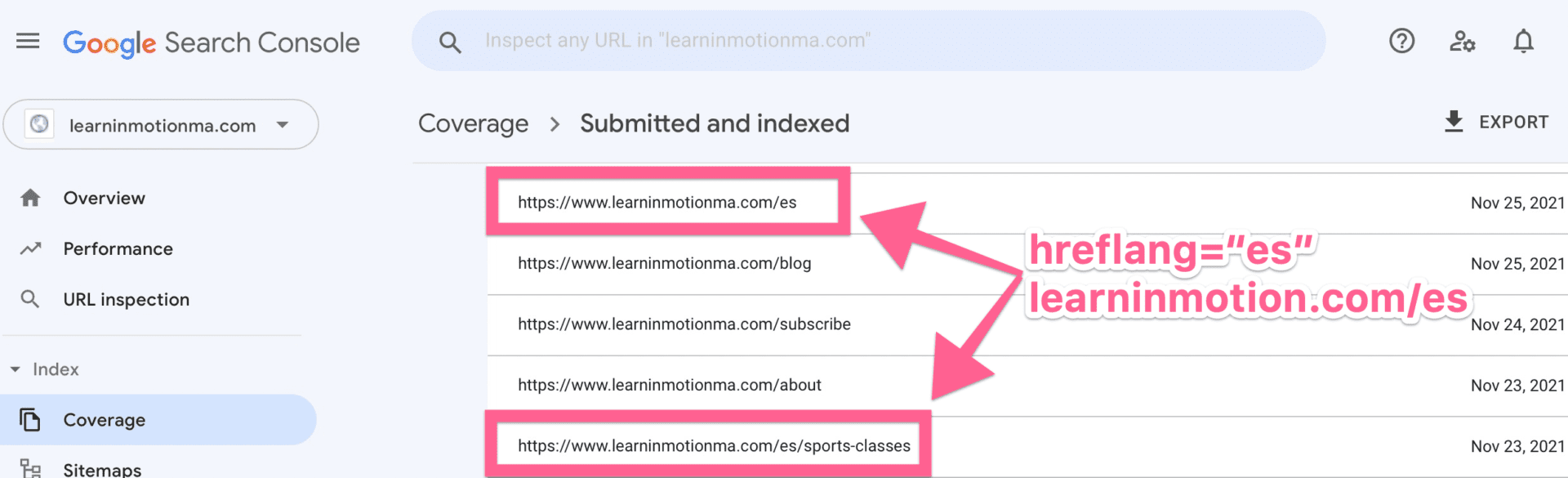Click the Performance trend icon
This screenshot has height=478, width=1568.
point(30,248)
